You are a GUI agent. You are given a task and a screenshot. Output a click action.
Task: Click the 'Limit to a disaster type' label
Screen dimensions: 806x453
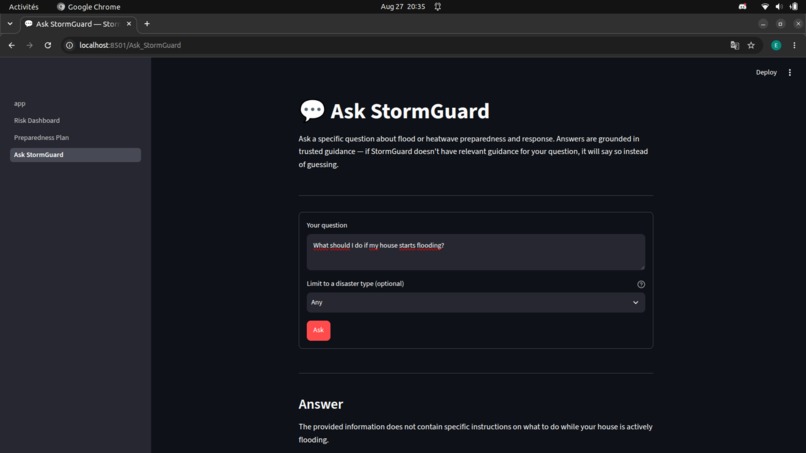(x=355, y=284)
